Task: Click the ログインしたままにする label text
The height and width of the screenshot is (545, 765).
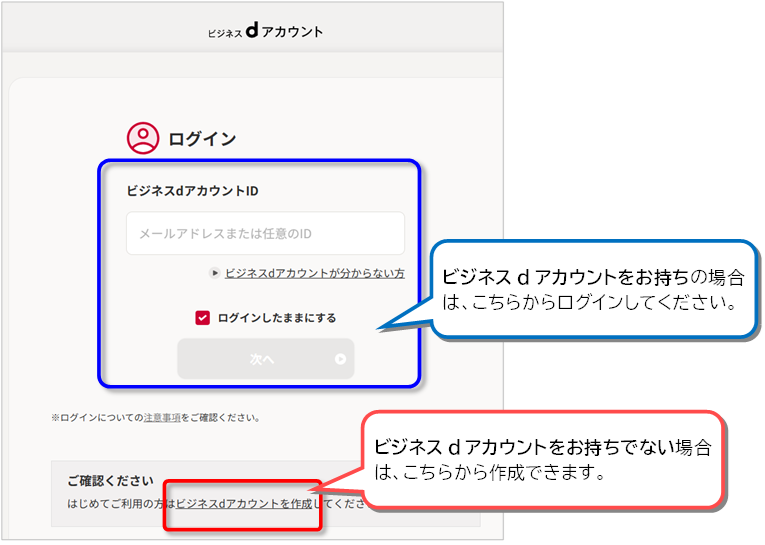Action: click(x=277, y=318)
